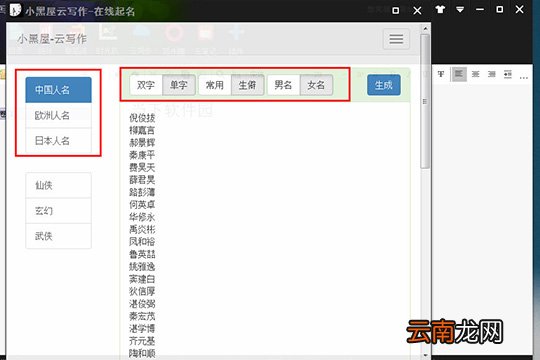540x360 pixels.
Task: Click the name 秦康平 in the list
Action: tap(142, 155)
